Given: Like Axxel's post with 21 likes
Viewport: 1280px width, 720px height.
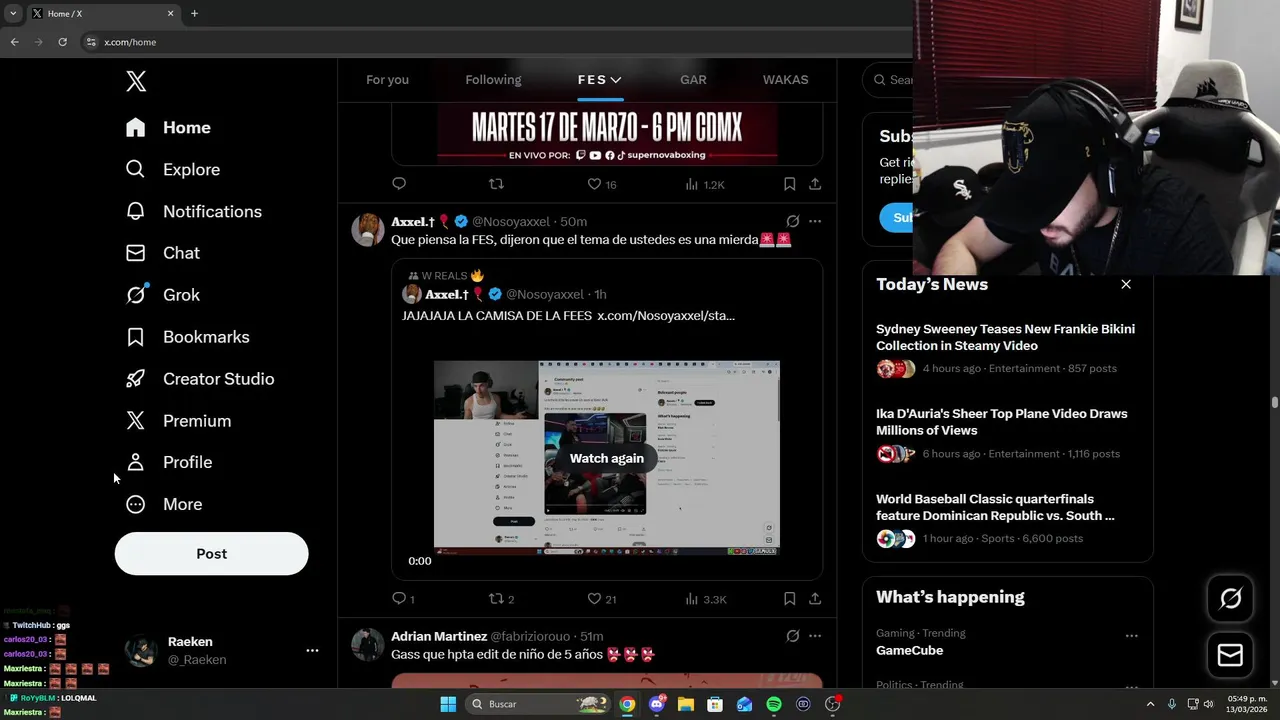Looking at the screenshot, I should [x=601, y=599].
